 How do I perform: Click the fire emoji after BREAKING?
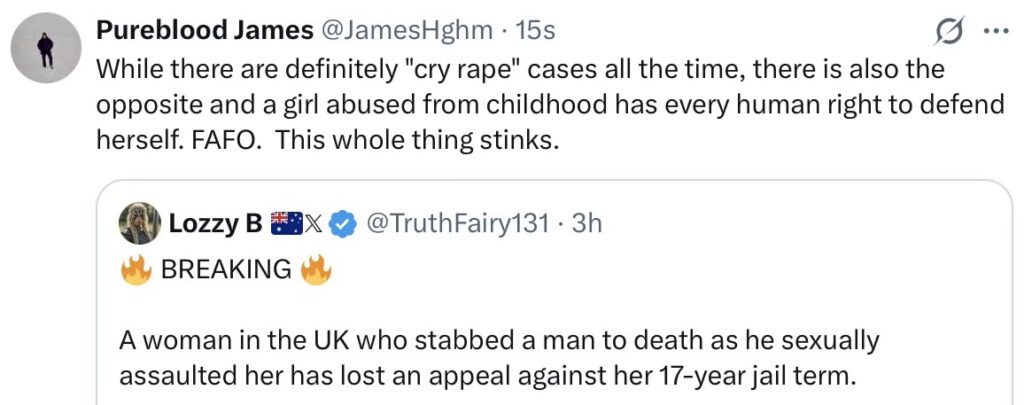click(316, 268)
